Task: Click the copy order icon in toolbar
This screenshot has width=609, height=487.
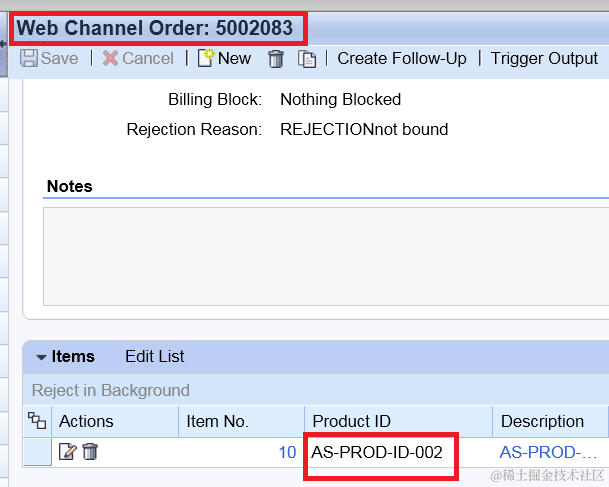Action: pos(307,59)
